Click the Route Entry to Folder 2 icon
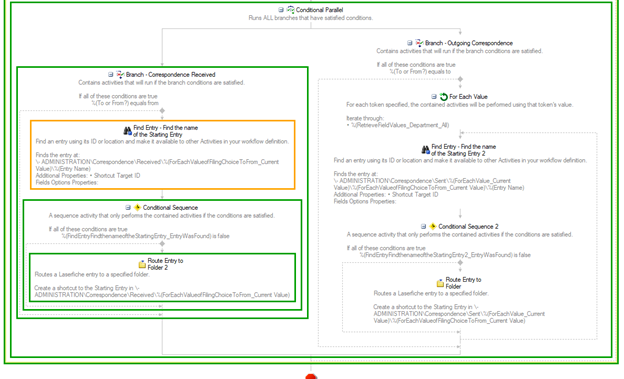 (x=142, y=264)
